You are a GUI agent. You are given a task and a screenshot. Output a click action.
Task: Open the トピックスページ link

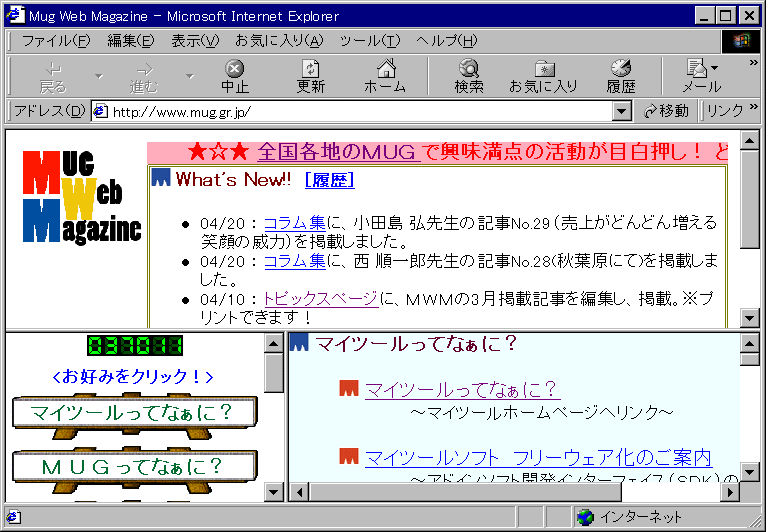coord(321,298)
